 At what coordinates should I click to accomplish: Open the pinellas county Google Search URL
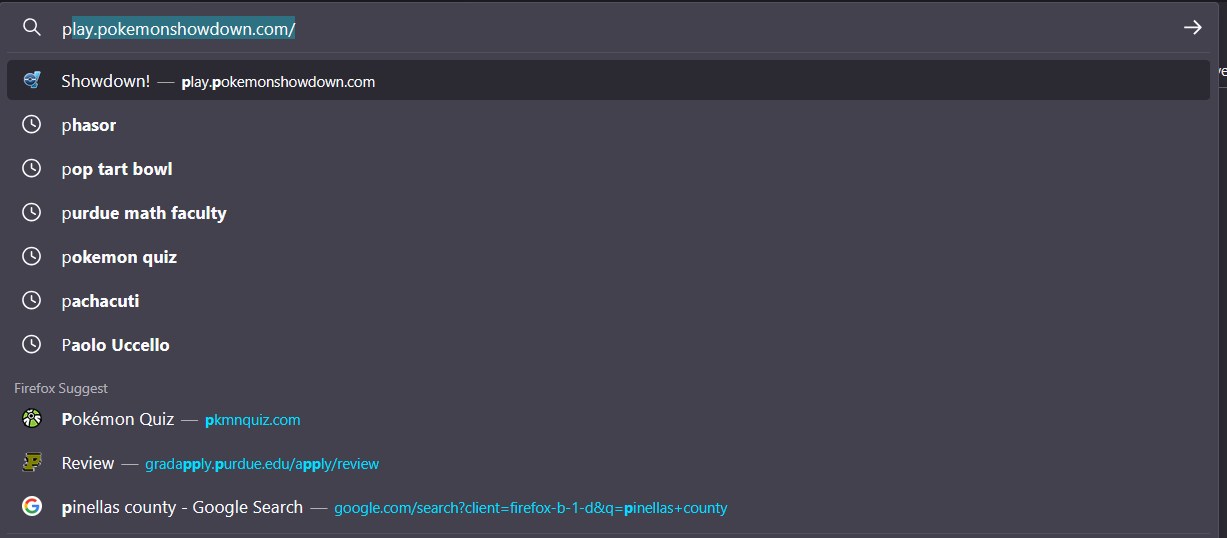click(530, 508)
